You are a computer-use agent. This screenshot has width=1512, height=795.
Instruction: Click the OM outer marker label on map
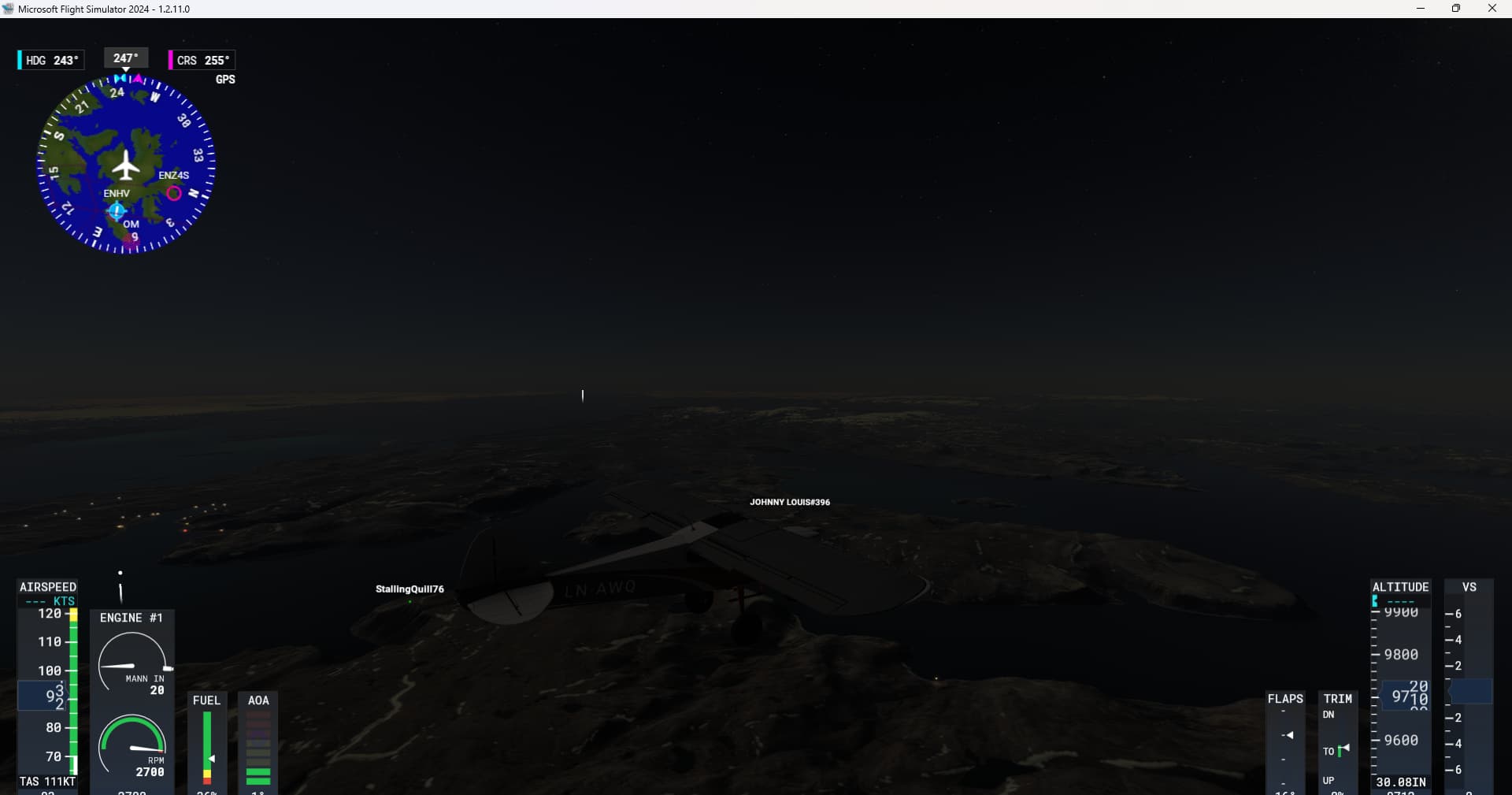(131, 224)
